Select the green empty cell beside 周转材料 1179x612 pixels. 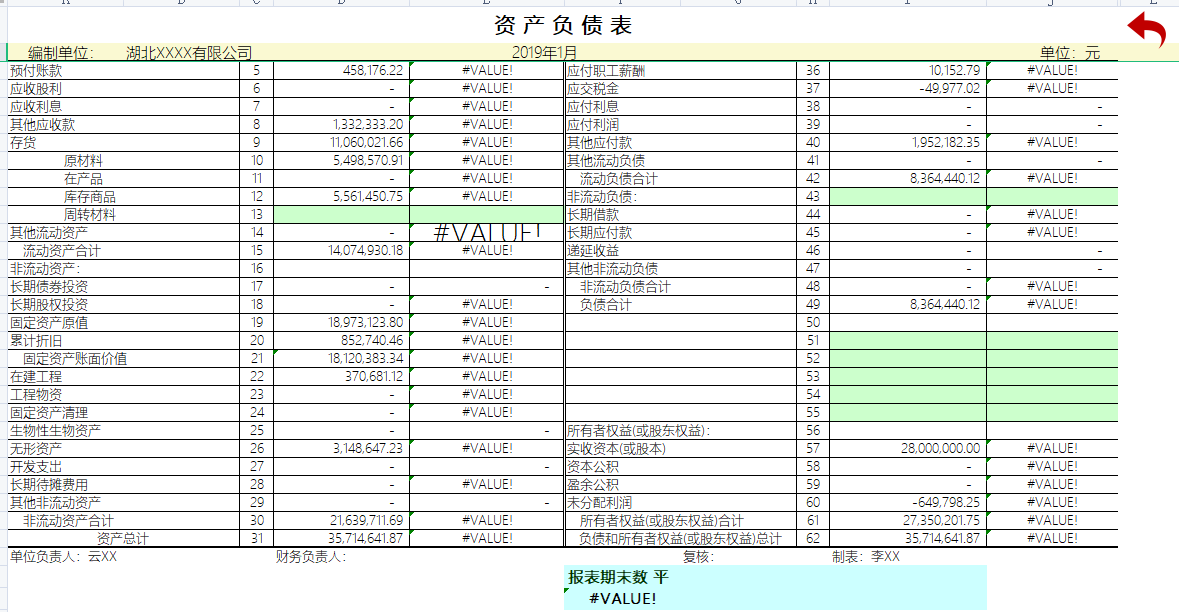click(340, 213)
